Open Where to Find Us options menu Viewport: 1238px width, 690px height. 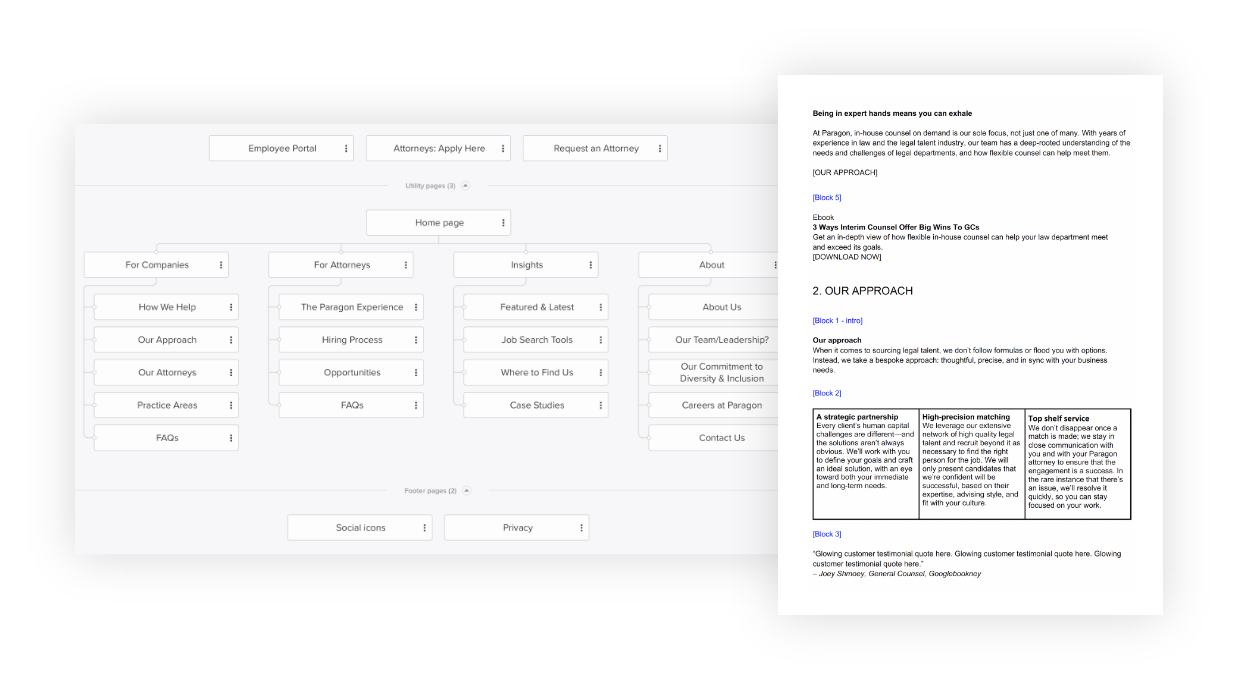coord(601,373)
